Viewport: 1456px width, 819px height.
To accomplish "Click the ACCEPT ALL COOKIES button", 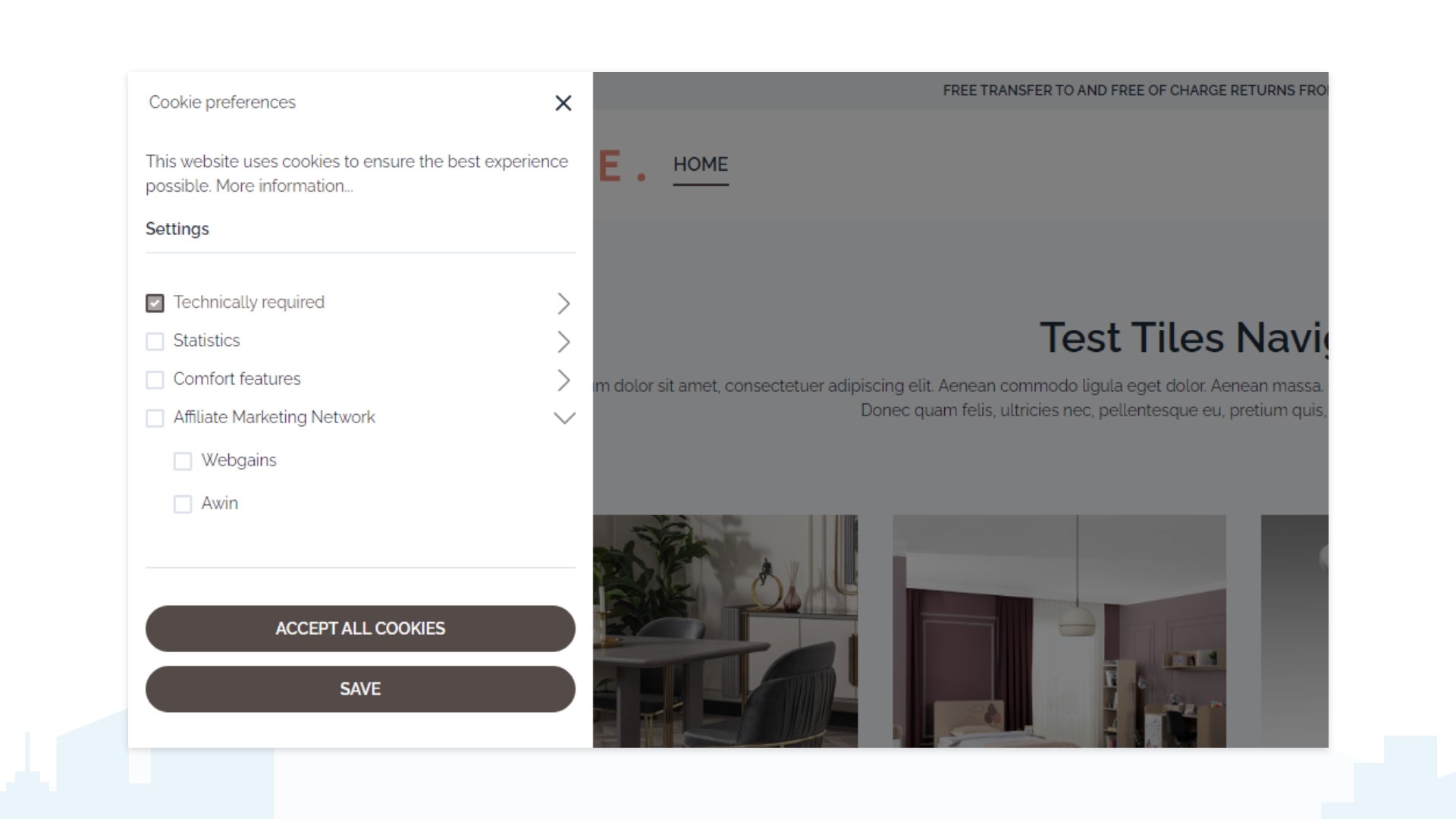I will 360,628.
